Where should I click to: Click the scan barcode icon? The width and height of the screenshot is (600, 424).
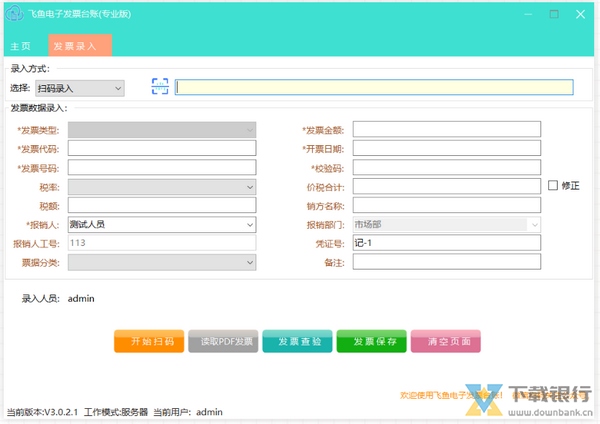[x=160, y=86]
